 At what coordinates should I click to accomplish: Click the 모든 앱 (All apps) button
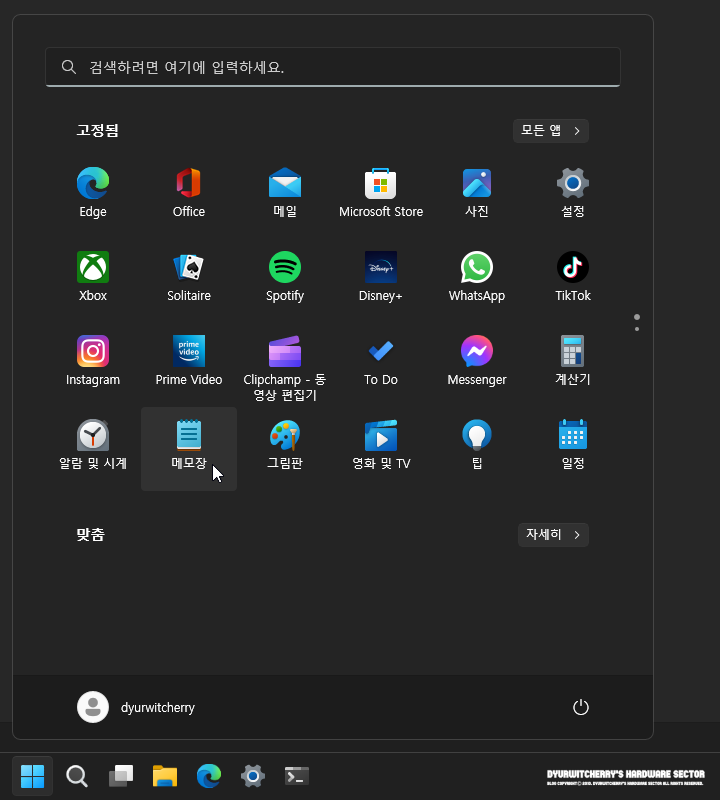click(x=551, y=131)
